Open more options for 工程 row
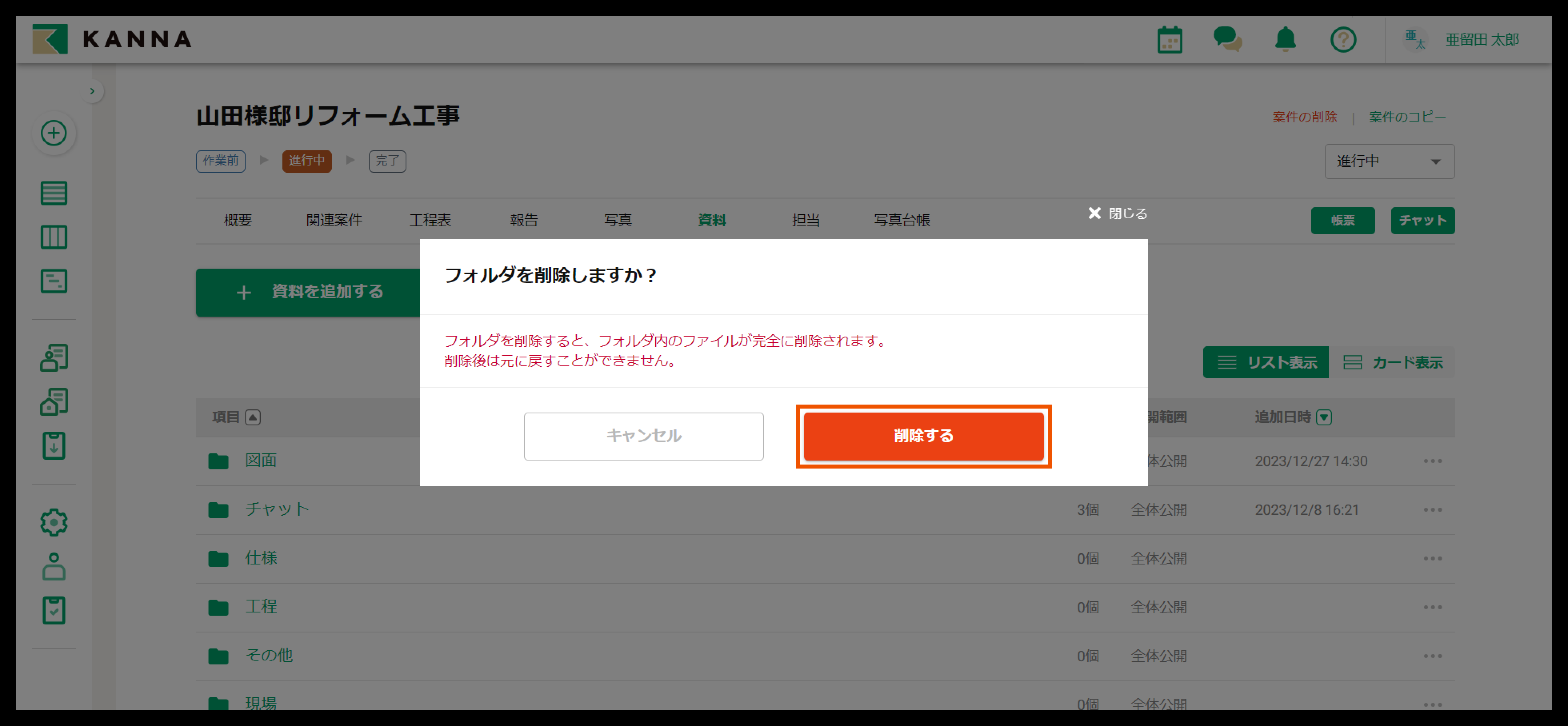 [1432, 607]
